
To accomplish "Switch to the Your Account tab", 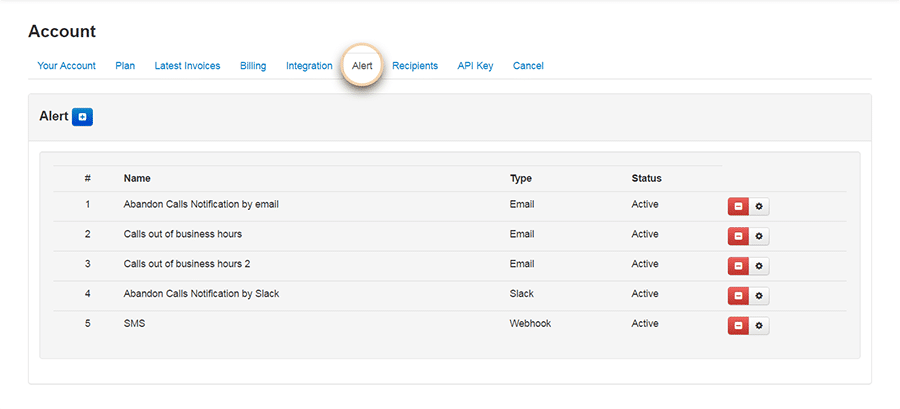I will click(66, 66).
